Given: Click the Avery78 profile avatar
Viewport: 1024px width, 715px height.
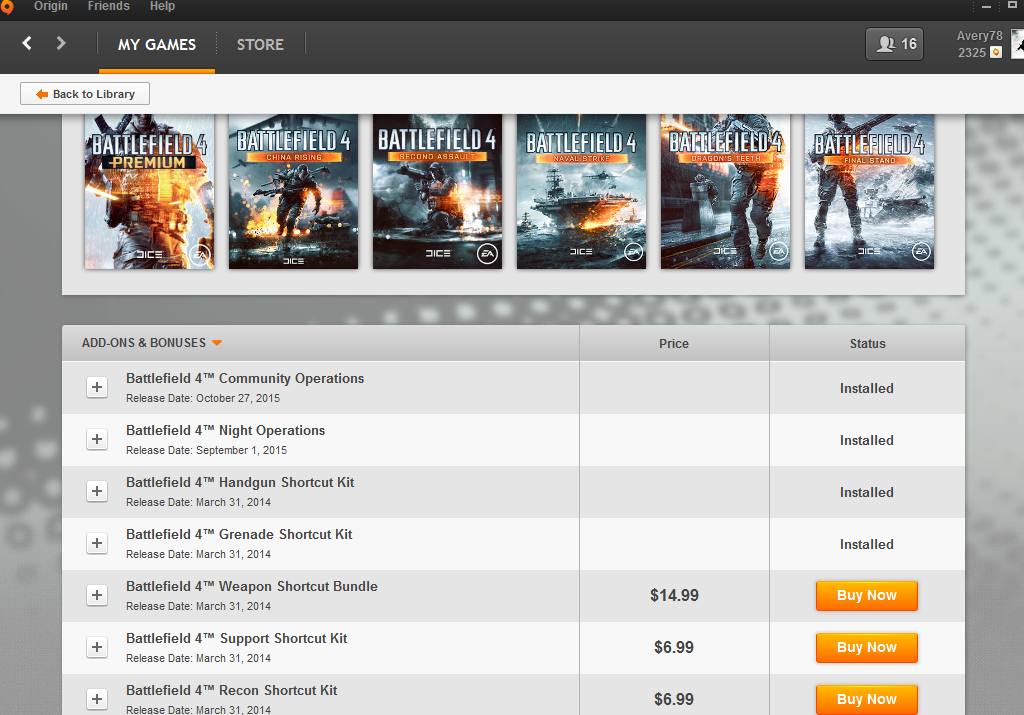Looking at the screenshot, I should click(x=1017, y=44).
